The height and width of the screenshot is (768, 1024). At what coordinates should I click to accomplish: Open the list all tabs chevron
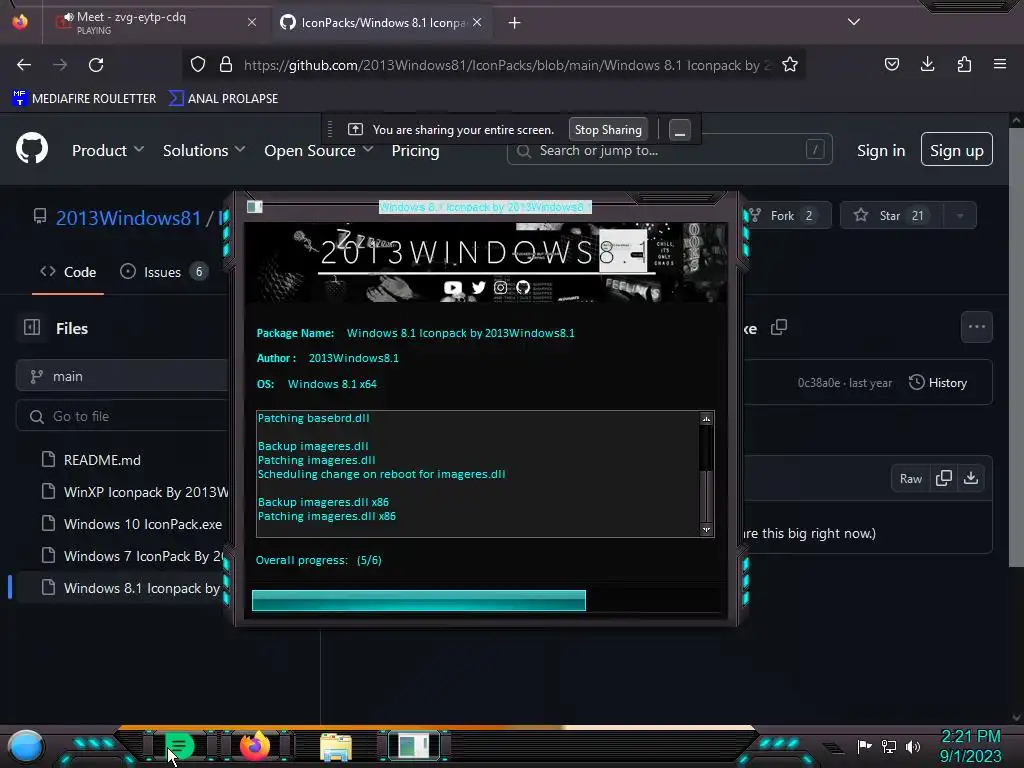(854, 22)
